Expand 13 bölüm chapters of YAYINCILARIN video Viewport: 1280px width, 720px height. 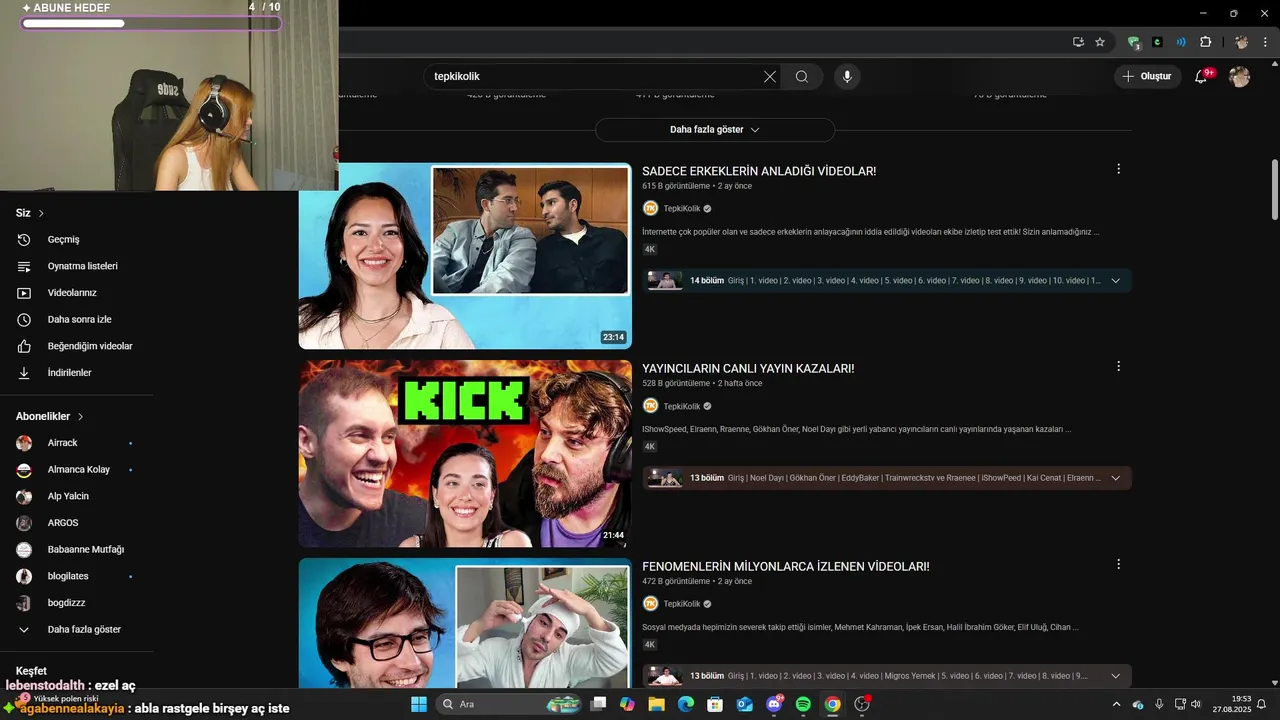point(1116,478)
